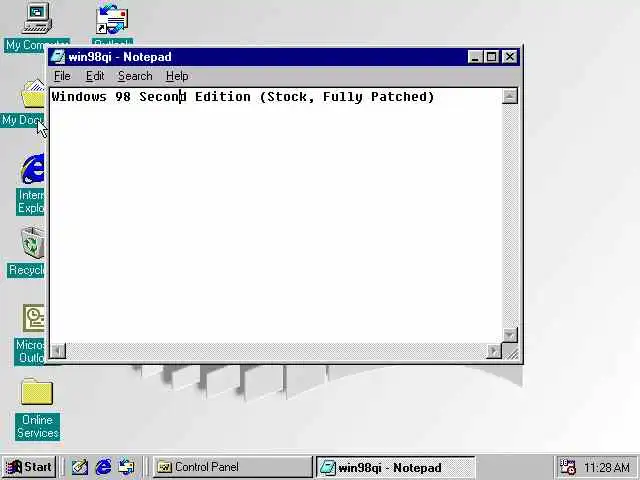Switch to Control Panel taskbar button
Image resolution: width=640 pixels, height=480 pixels.
click(232, 467)
